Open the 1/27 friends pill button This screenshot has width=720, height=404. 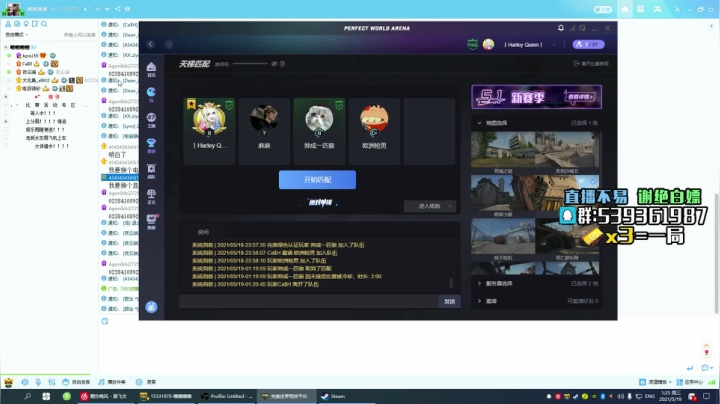point(588,45)
